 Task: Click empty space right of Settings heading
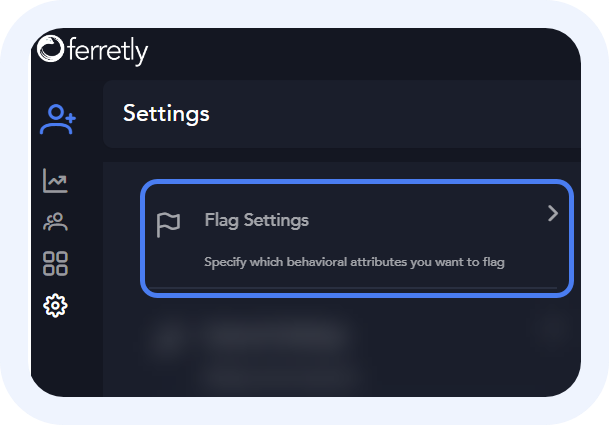400,114
